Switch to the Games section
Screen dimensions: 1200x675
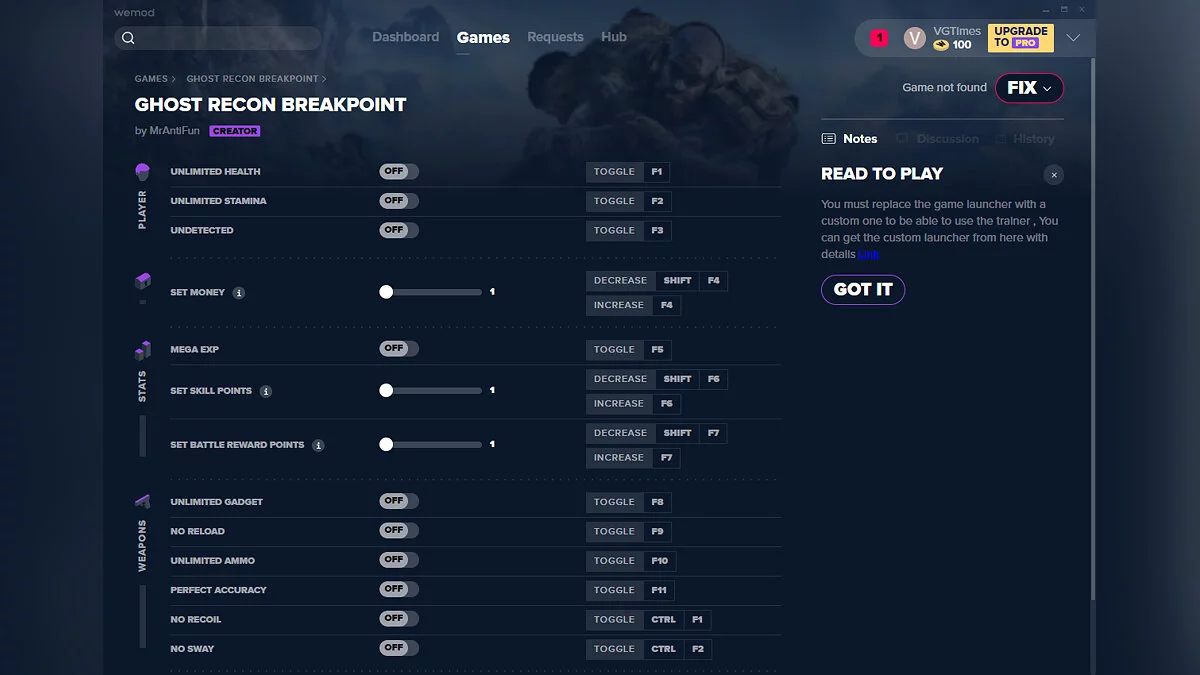pos(483,37)
